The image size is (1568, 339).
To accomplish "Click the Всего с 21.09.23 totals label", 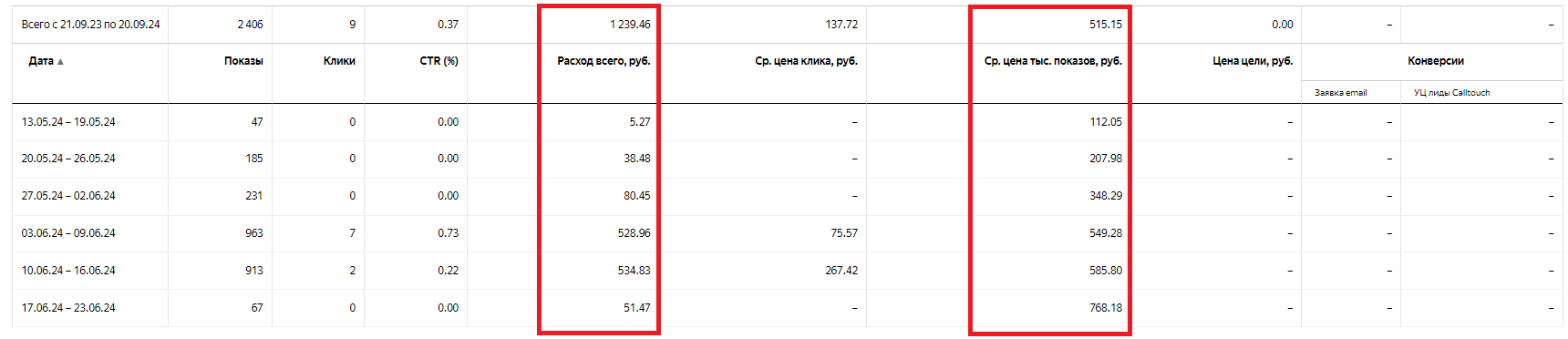I will [x=90, y=25].
